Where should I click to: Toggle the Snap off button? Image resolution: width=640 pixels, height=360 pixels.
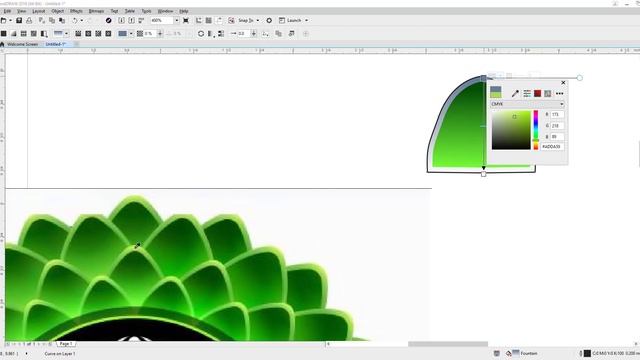(231, 20)
